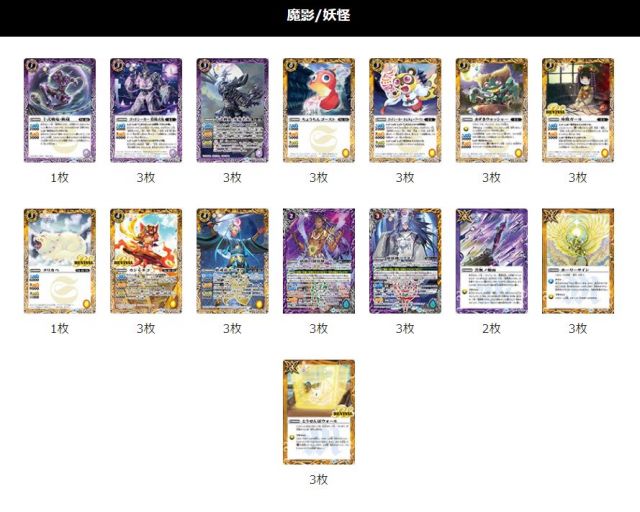Open the red fox riding flames card
640x512 pixels.
pos(146,261)
